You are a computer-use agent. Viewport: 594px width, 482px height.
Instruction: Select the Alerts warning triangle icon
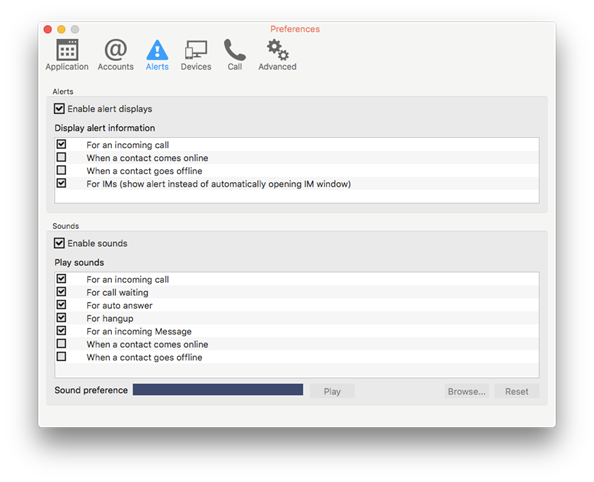click(157, 50)
